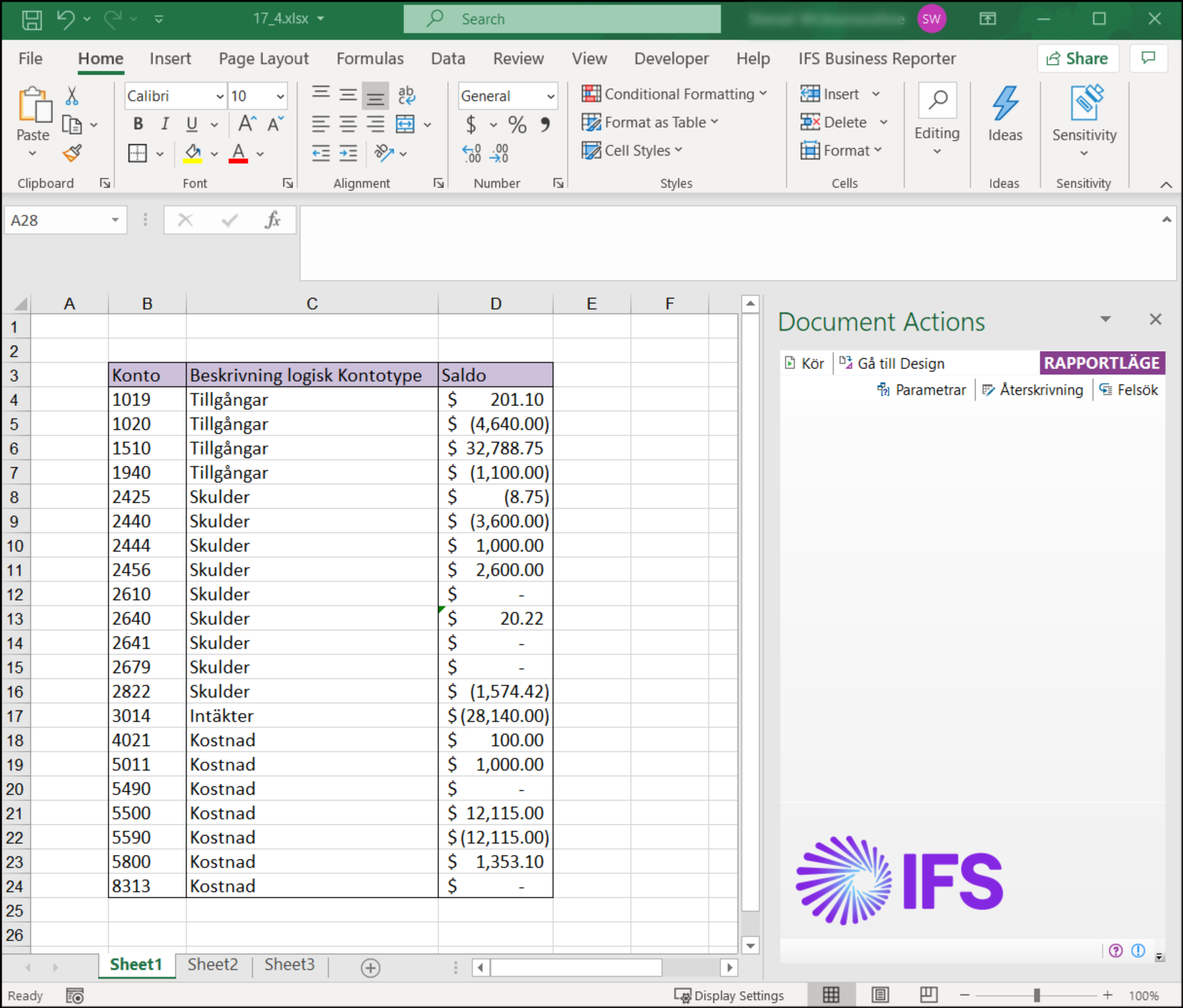Click the Cut scissors icon
1183x1008 pixels.
coord(72,96)
